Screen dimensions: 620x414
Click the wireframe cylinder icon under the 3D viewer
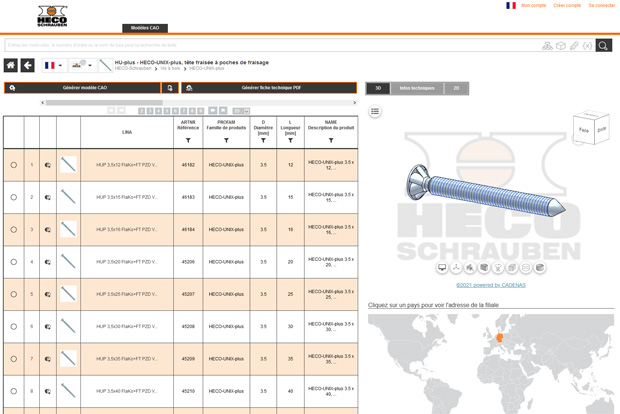pyautogui.click(x=526, y=268)
